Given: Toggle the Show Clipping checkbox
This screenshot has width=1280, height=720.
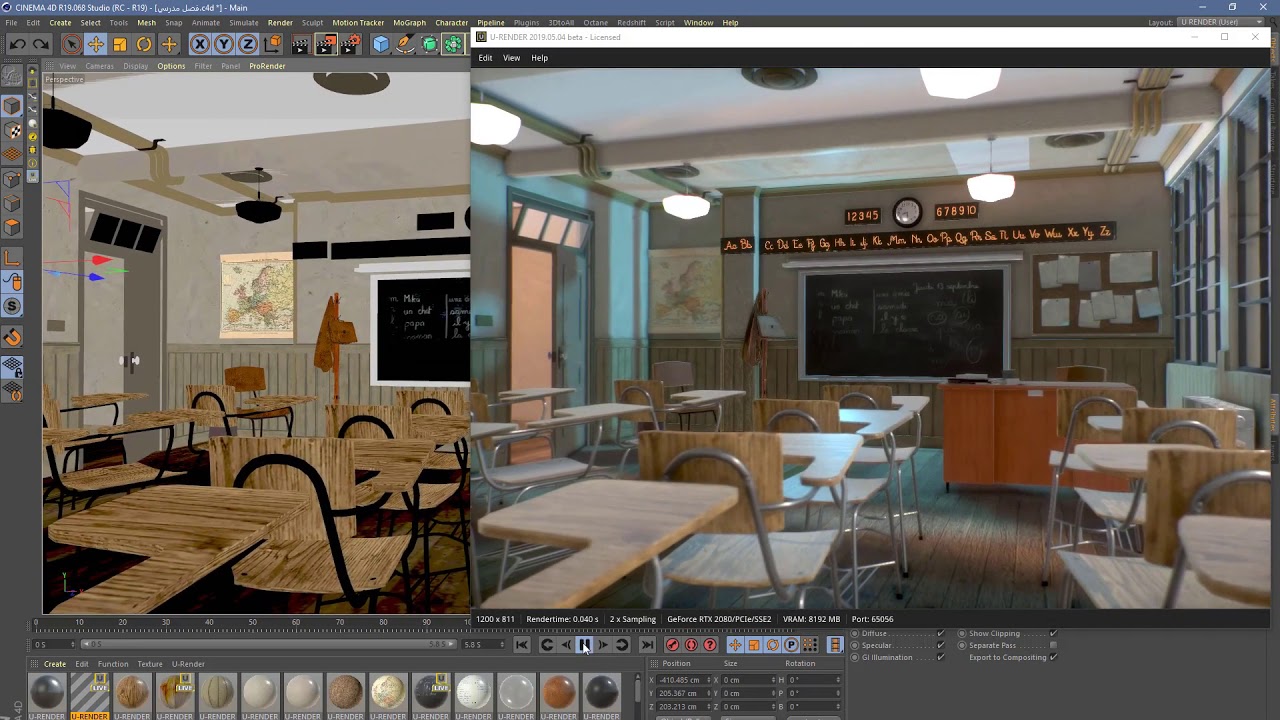Looking at the screenshot, I should 1053,633.
